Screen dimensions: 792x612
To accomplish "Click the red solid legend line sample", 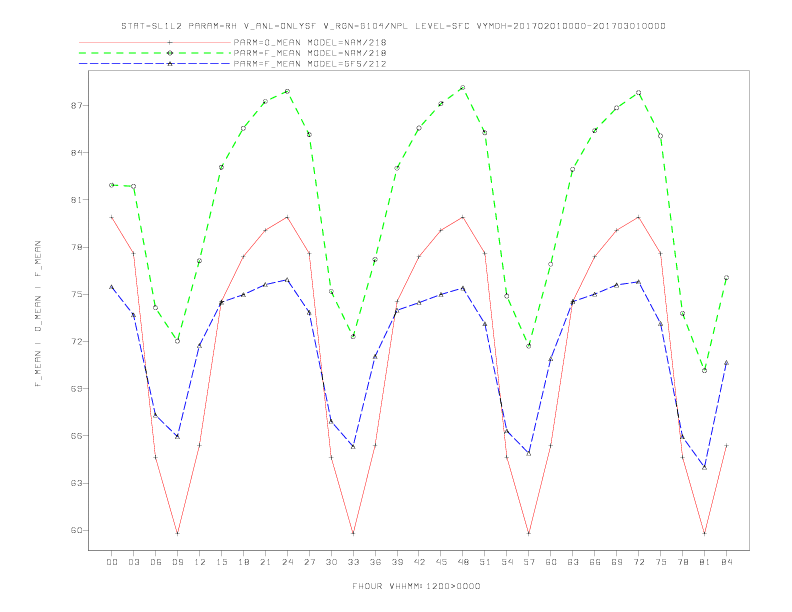I will 155,42.
